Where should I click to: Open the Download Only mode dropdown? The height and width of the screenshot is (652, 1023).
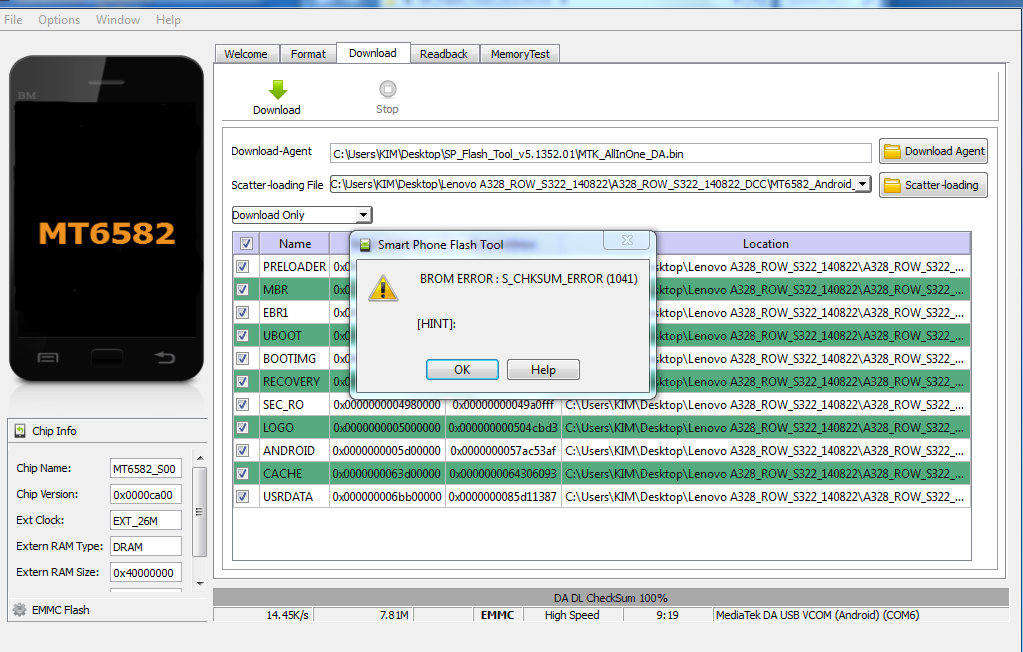point(364,215)
